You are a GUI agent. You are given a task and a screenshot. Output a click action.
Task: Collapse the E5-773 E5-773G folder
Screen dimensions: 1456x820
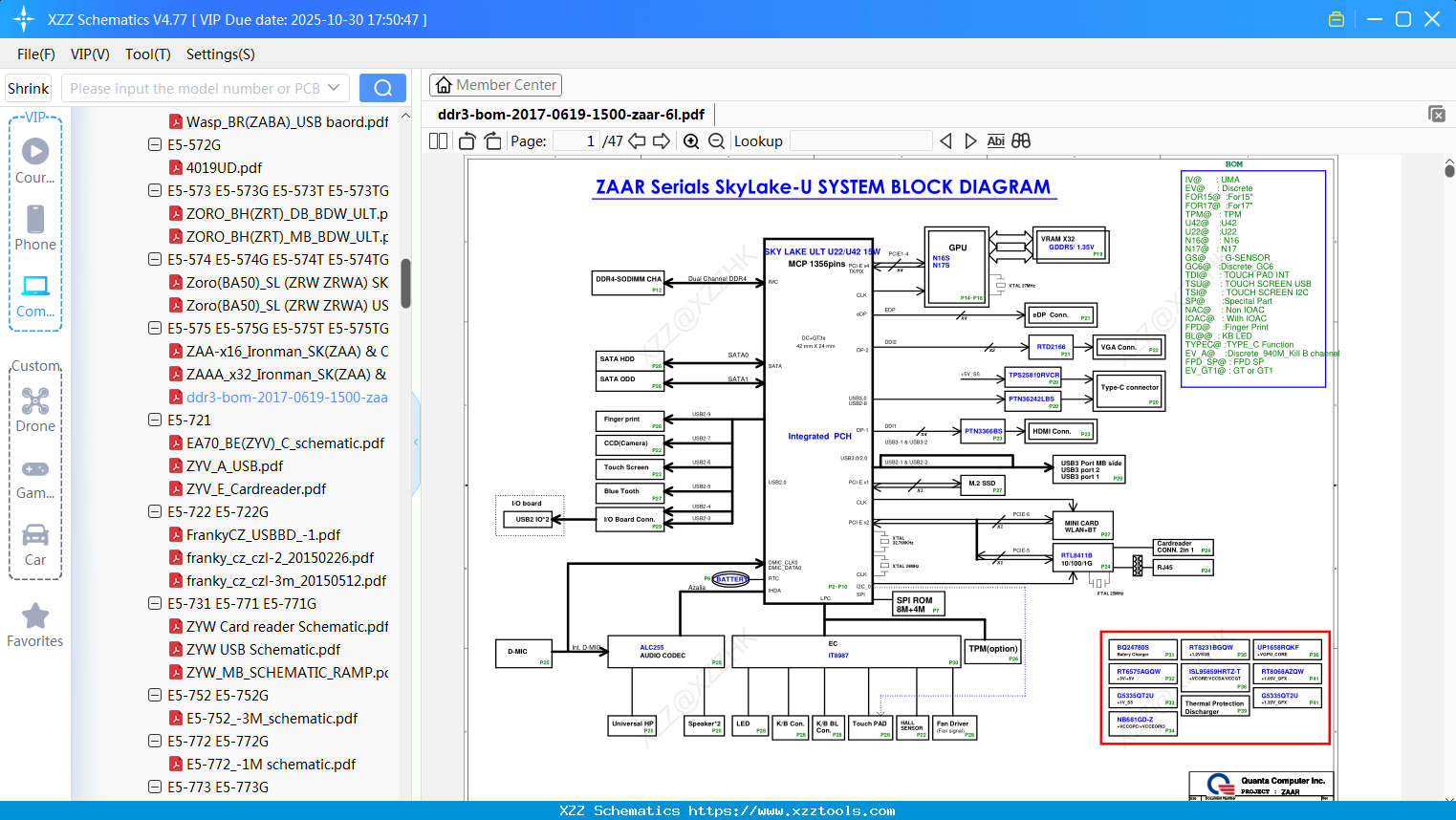click(155, 788)
